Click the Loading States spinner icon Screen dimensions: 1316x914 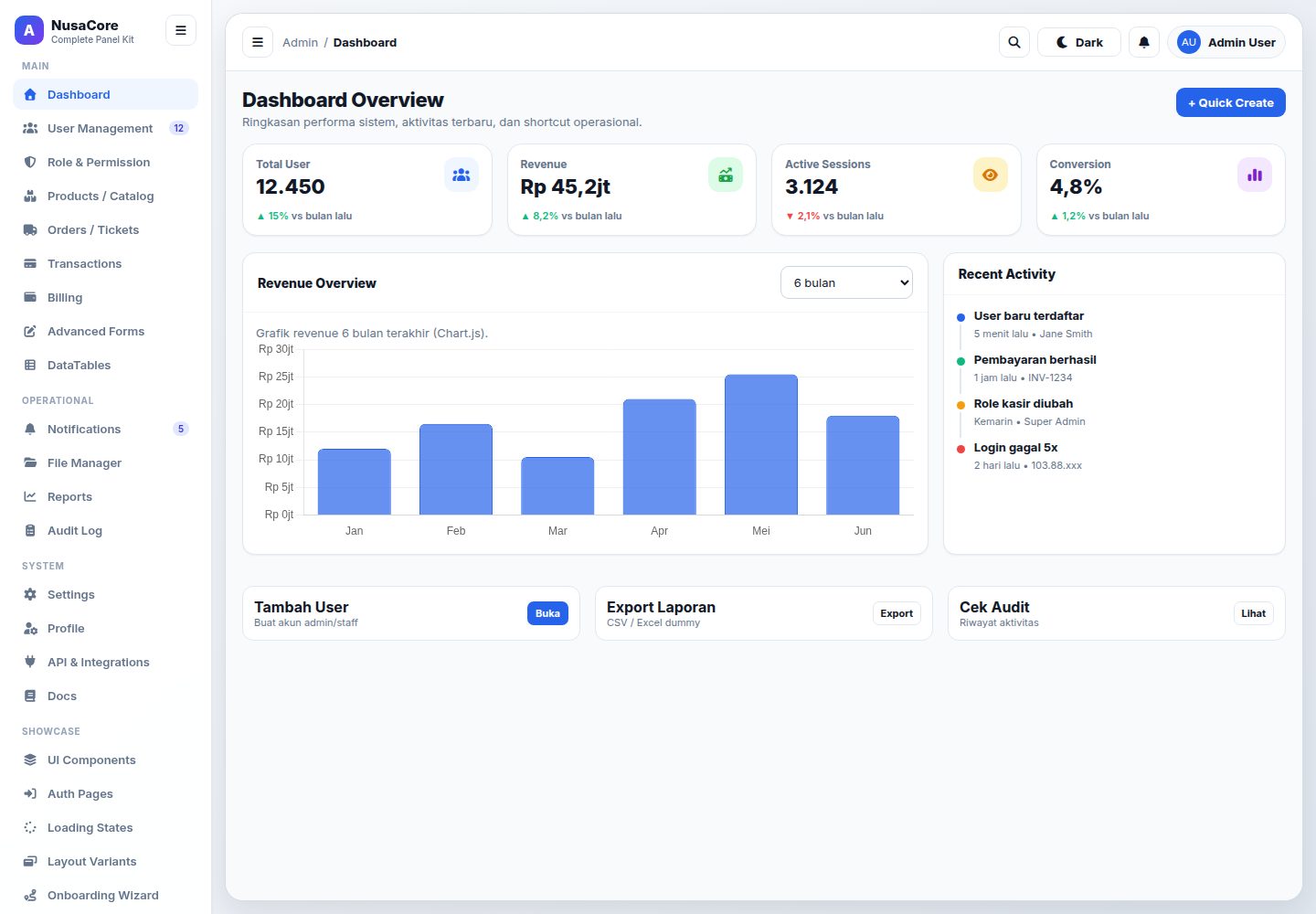(x=30, y=827)
